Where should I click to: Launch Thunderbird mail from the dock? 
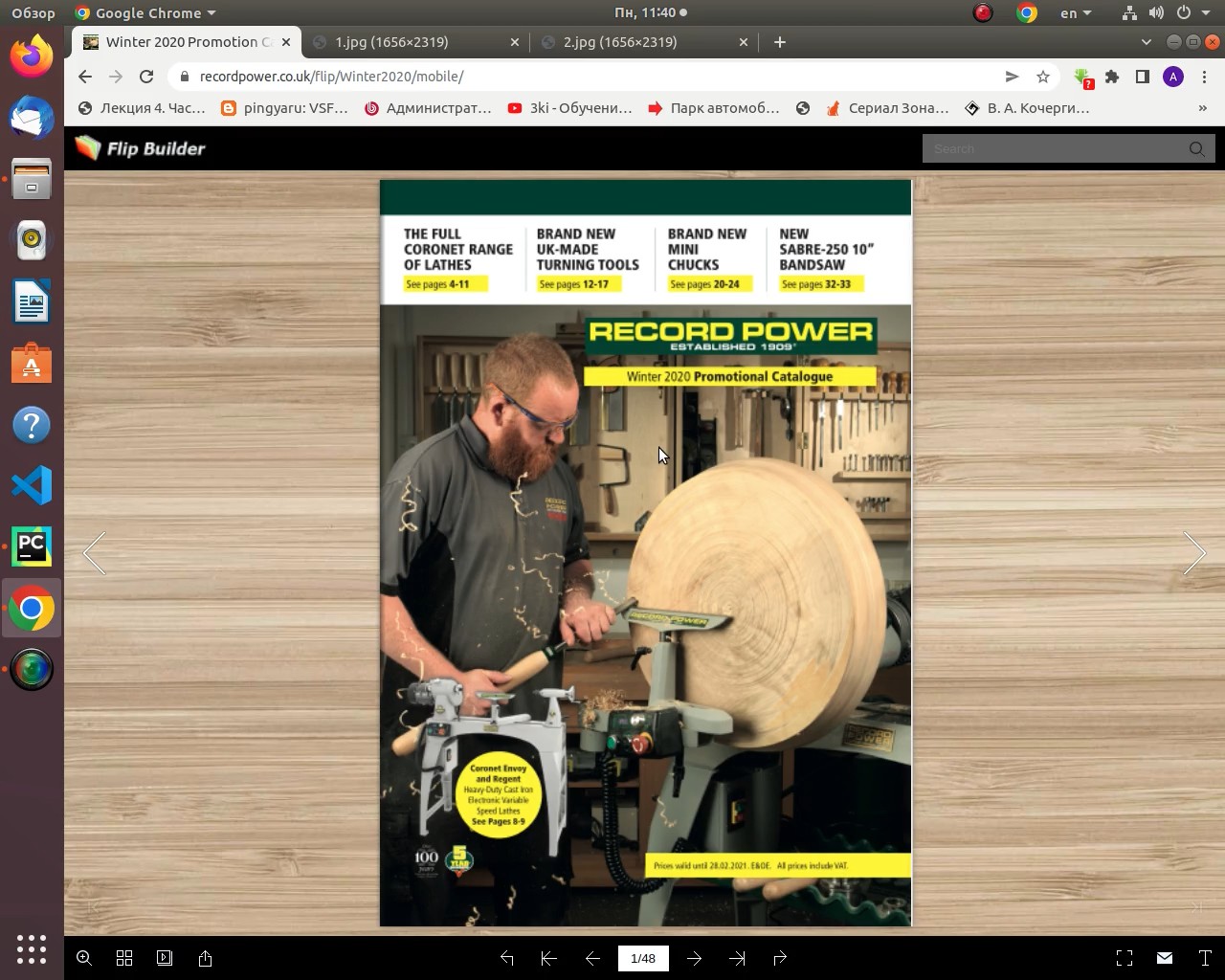click(32, 118)
